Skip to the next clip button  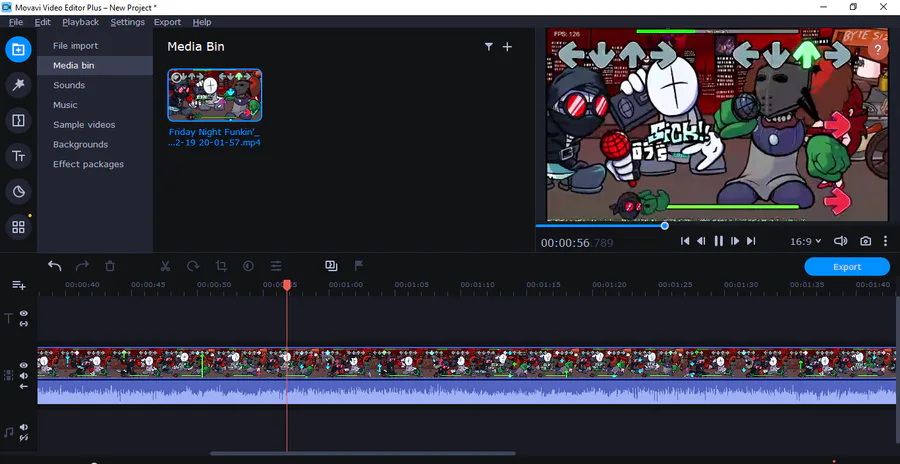[x=751, y=241]
